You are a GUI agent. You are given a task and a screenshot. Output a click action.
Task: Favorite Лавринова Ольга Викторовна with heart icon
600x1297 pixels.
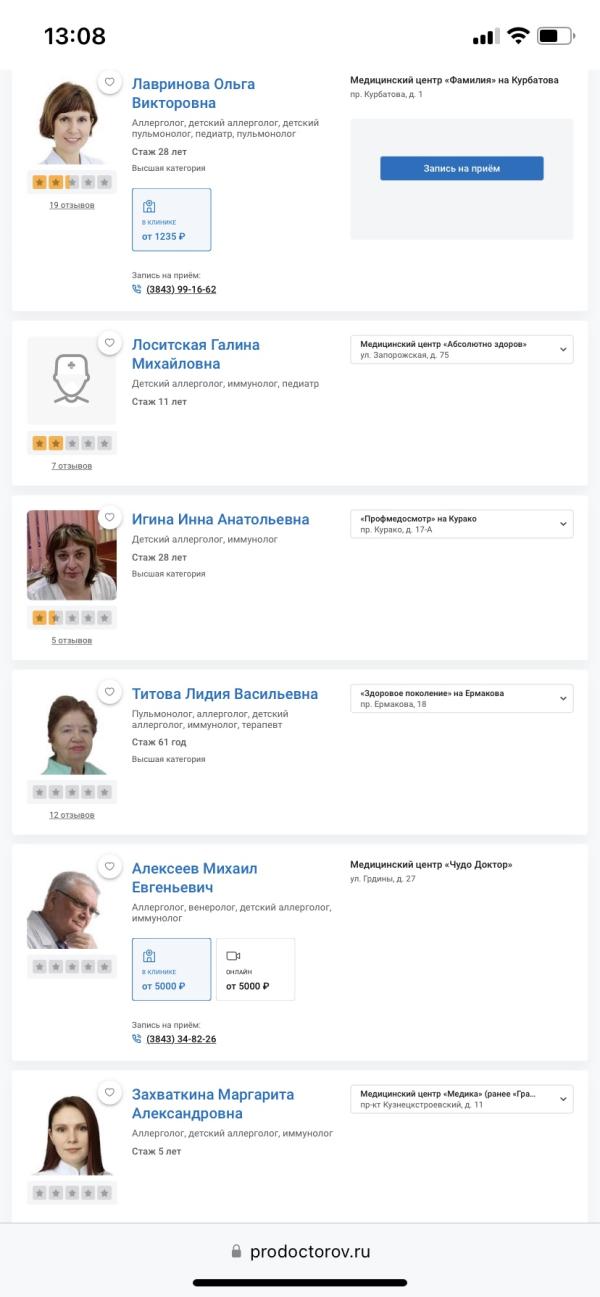110,82
